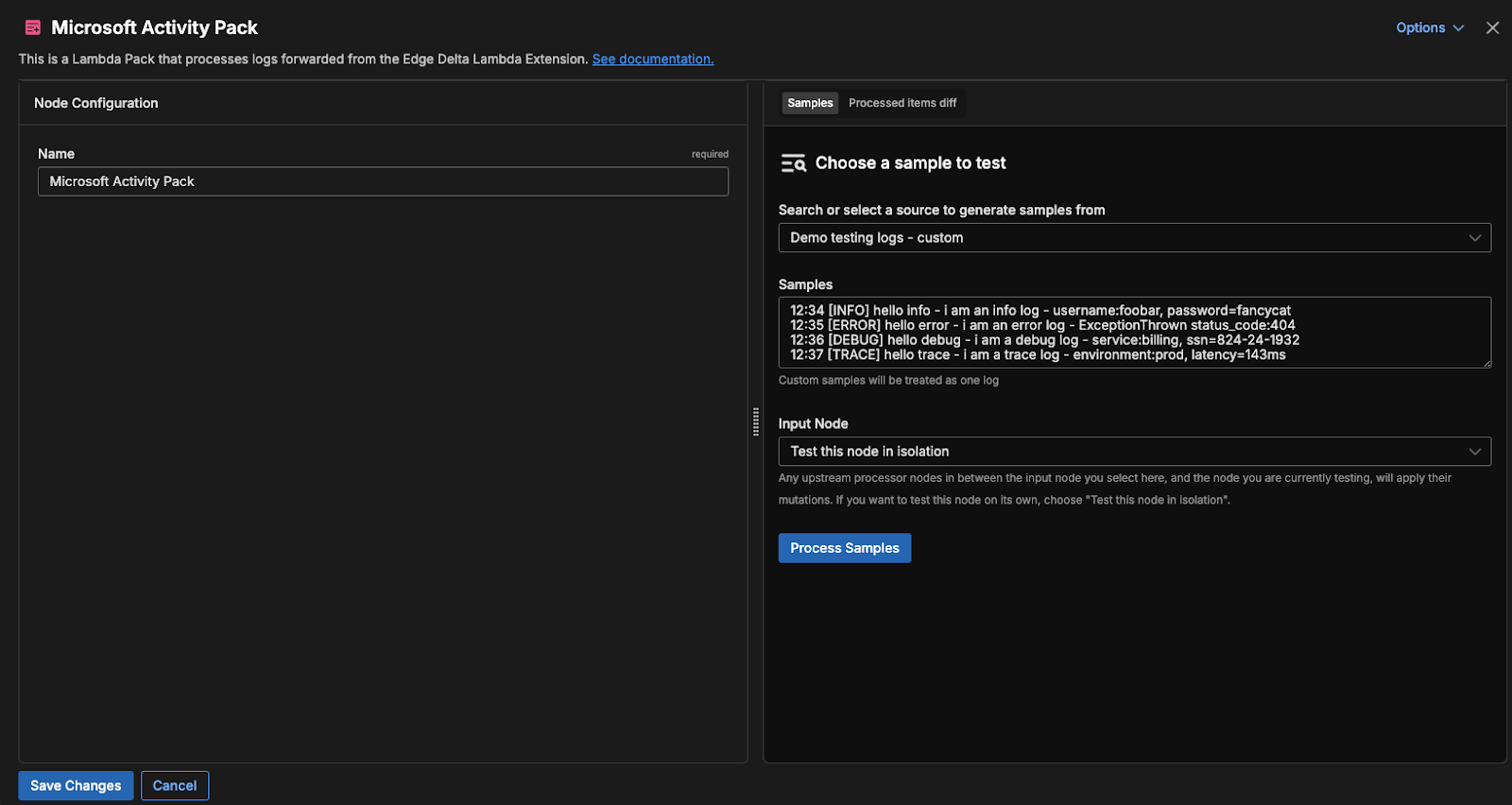Click the chevron arrow next to Options

click(1458, 28)
